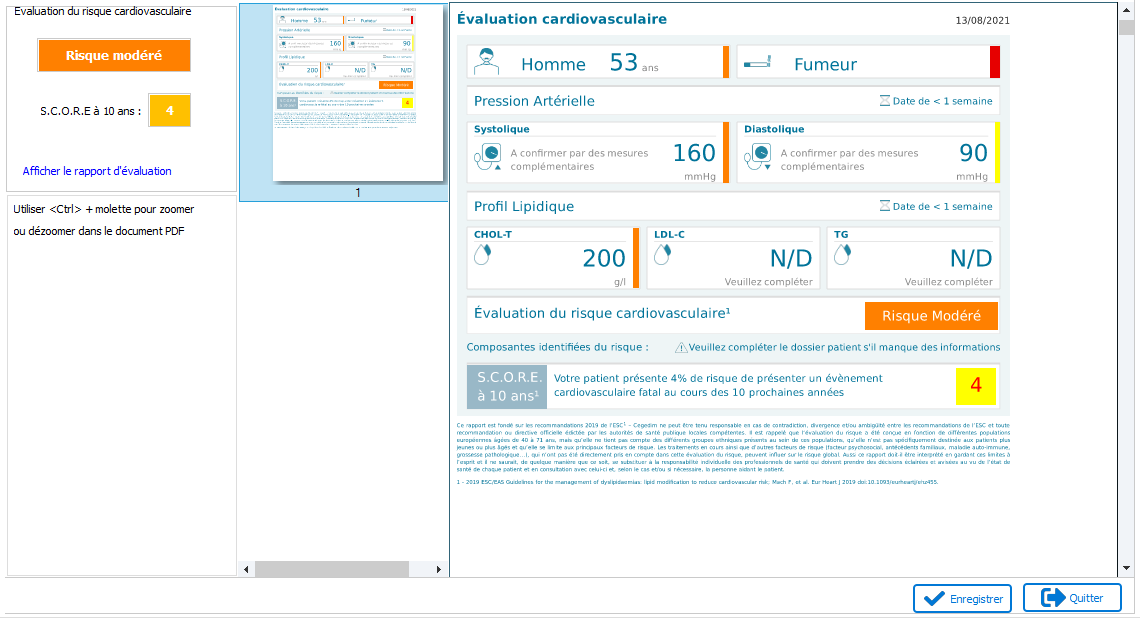Click the Risque Modéré badge in the report

(x=930, y=316)
